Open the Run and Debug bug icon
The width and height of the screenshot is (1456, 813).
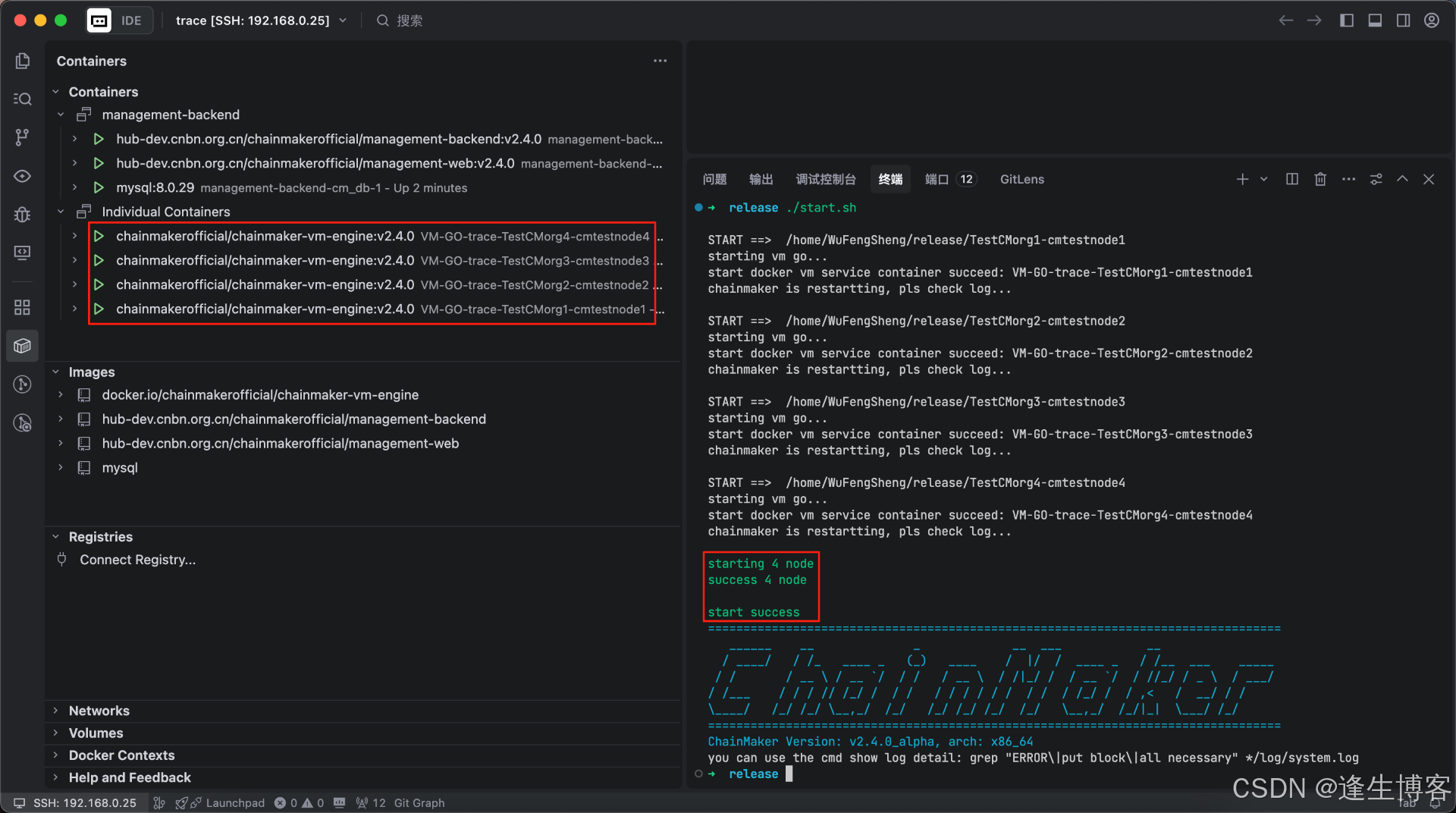[x=23, y=215]
